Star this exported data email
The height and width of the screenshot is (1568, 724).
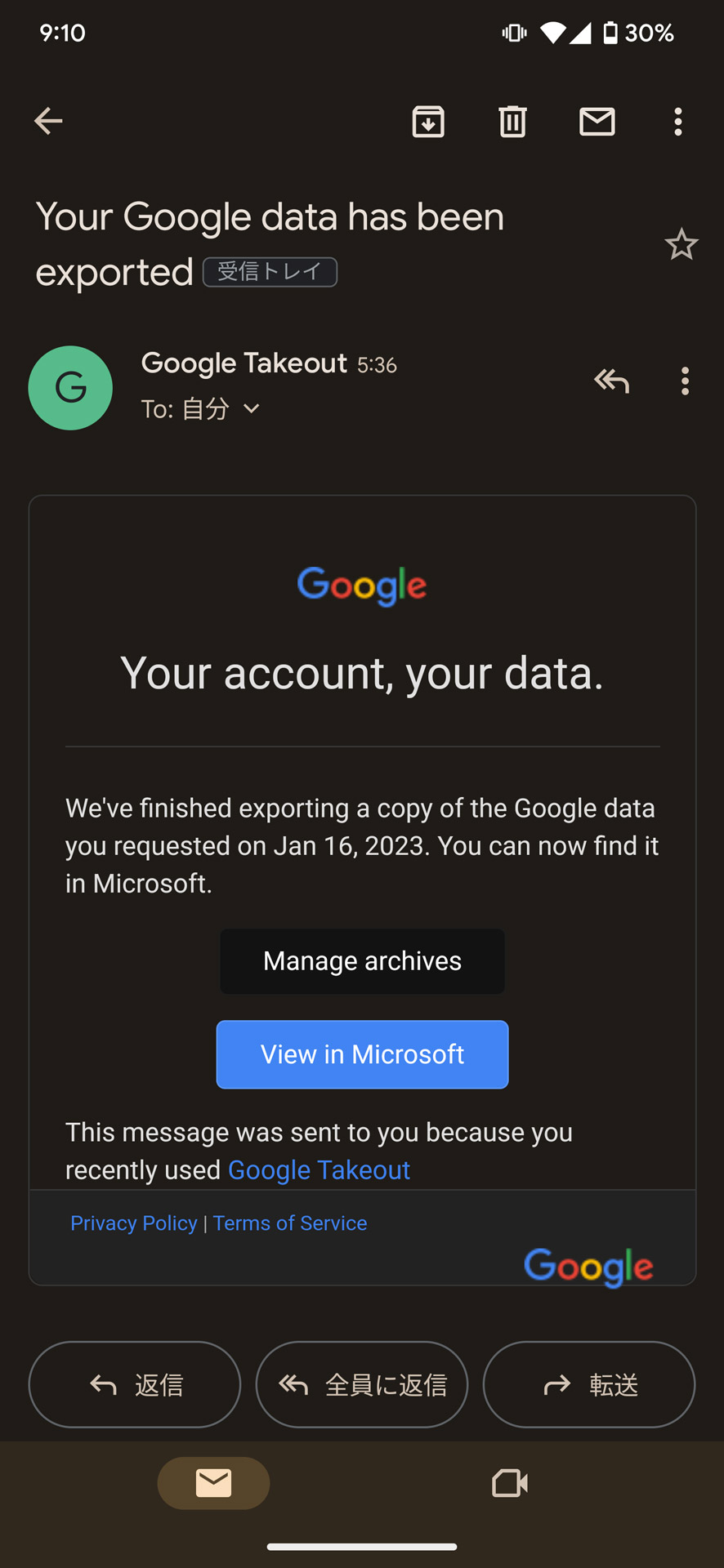[681, 245]
